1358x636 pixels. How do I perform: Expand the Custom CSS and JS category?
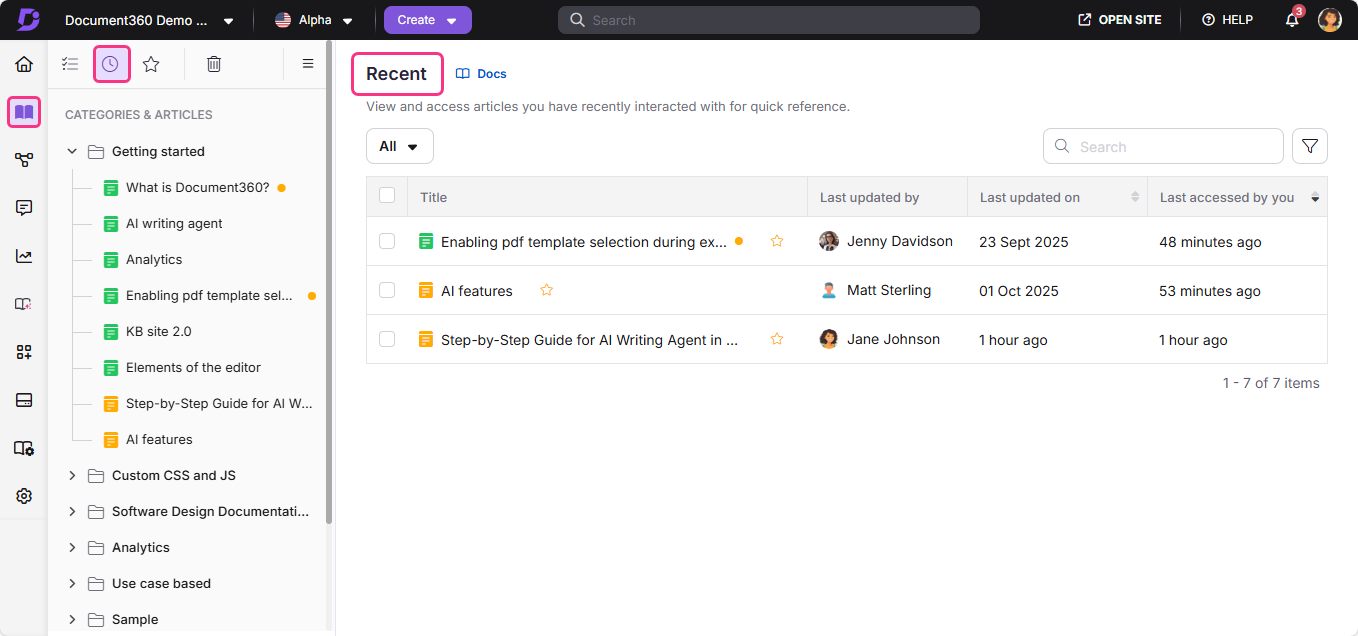[x=71, y=475]
